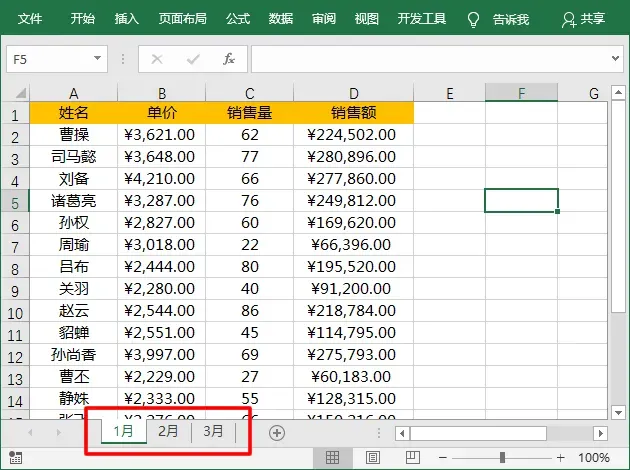
Task: Click horizontal scrollbar left arrow
Action: coord(402,433)
